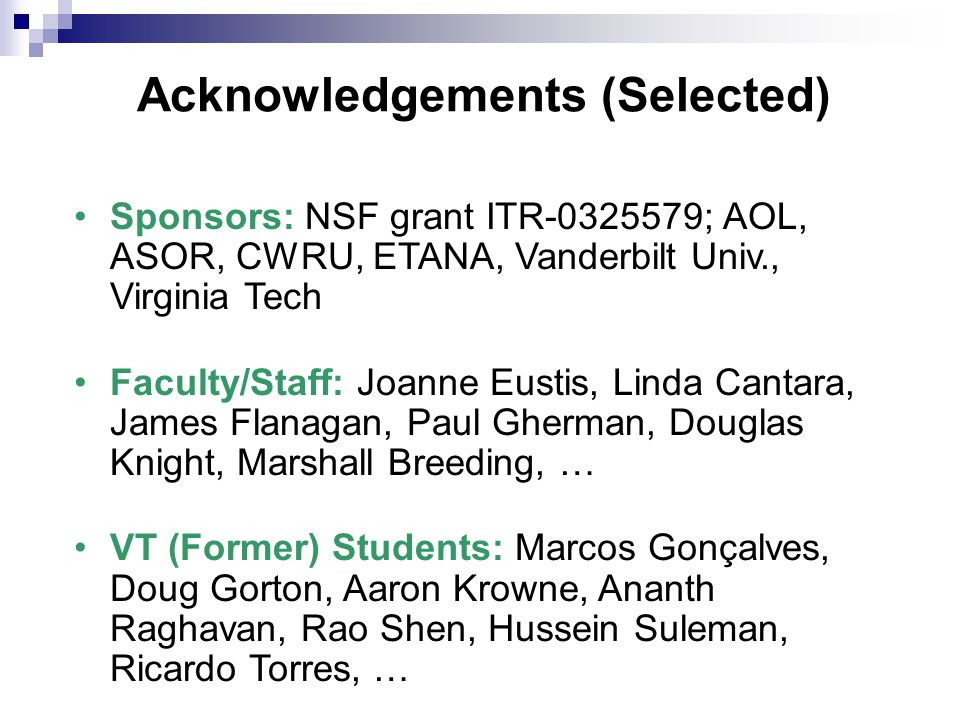The width and height of the screenshot is (960, 720).
Task: Click the blue gradient header bar
Action: (490, 28)
